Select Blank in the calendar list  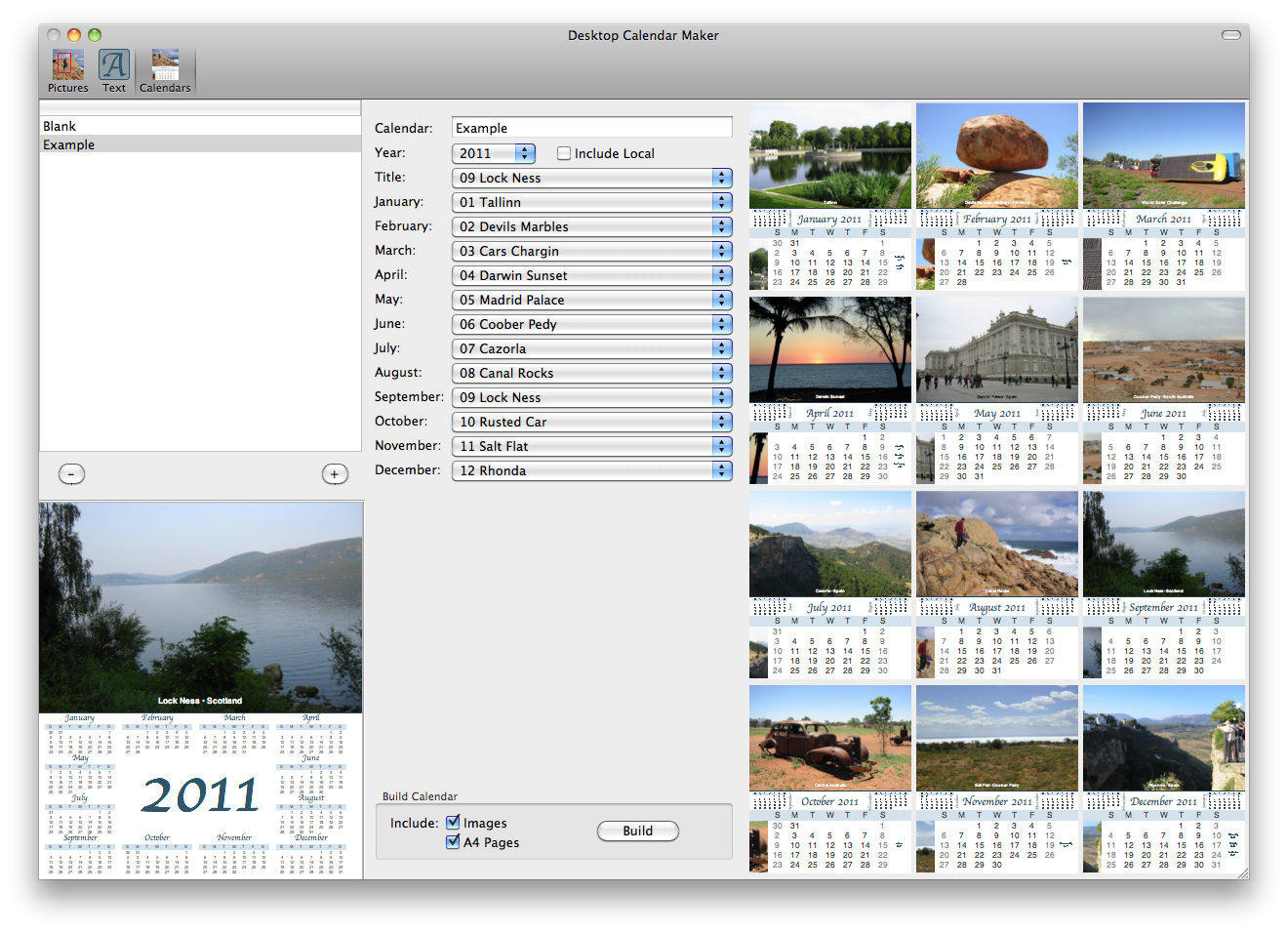click(x=200, y=125)
